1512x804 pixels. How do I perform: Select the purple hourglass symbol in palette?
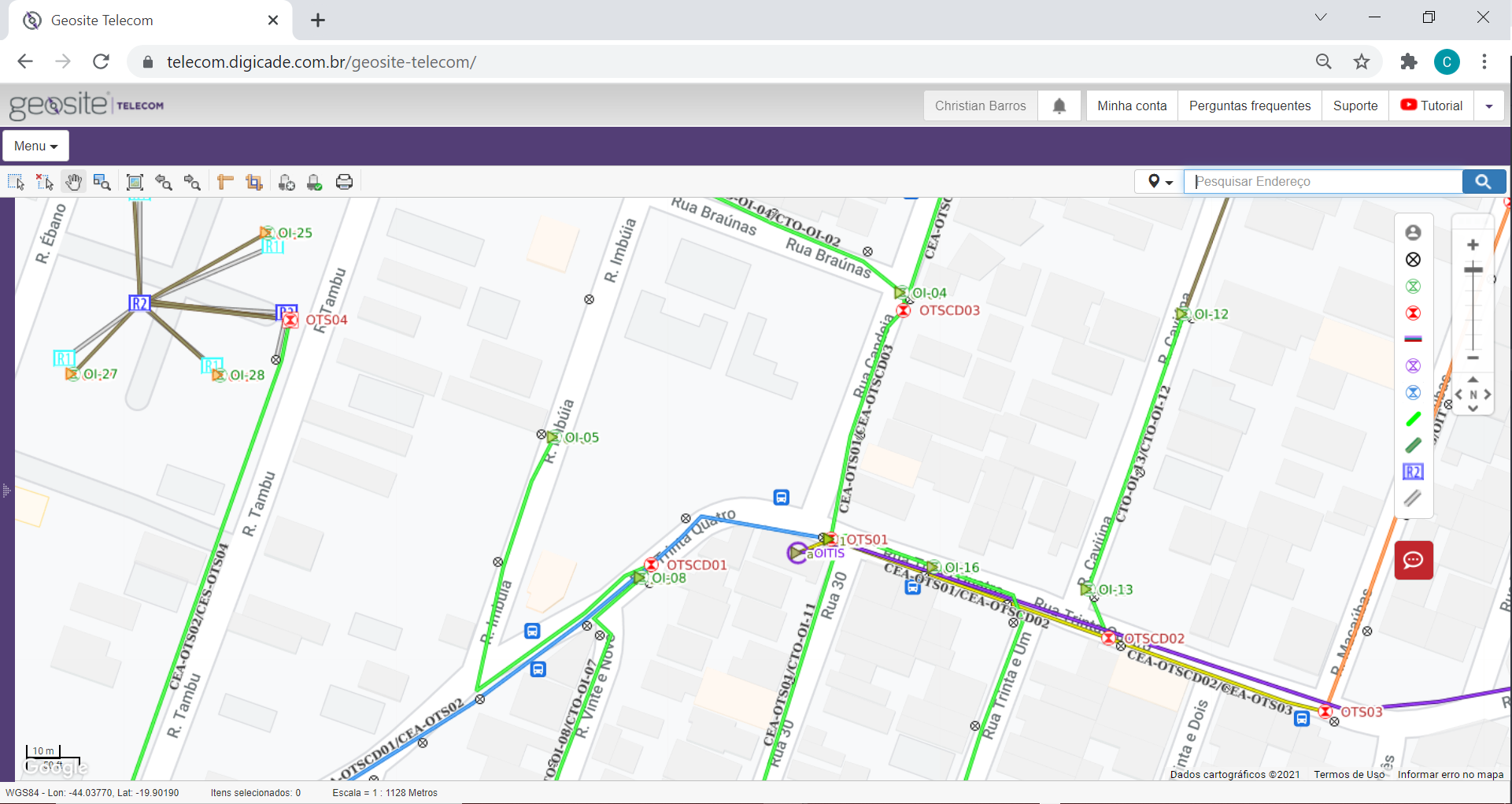1414,365
